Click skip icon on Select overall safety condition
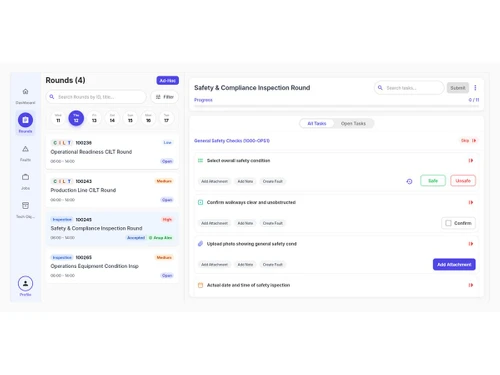Screen dimensions: 500x375 point(471,161)
